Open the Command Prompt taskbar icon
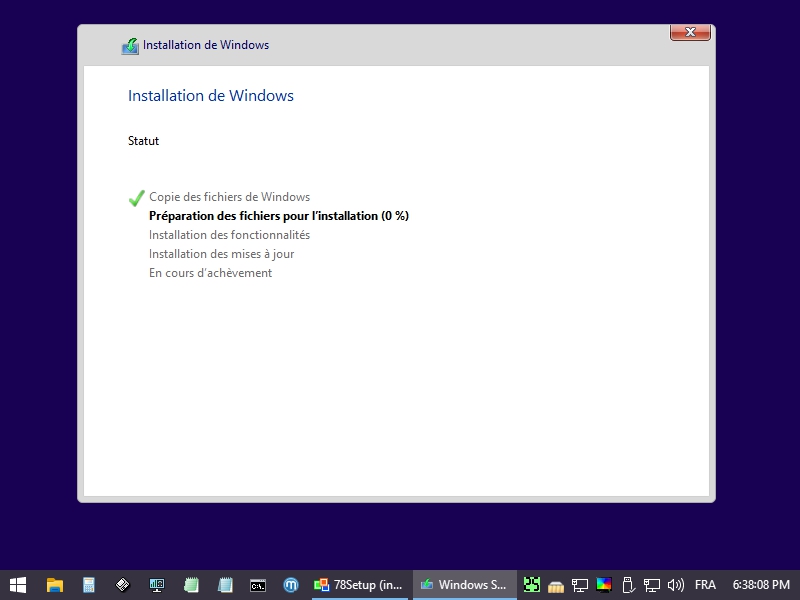 coord(258,585)
